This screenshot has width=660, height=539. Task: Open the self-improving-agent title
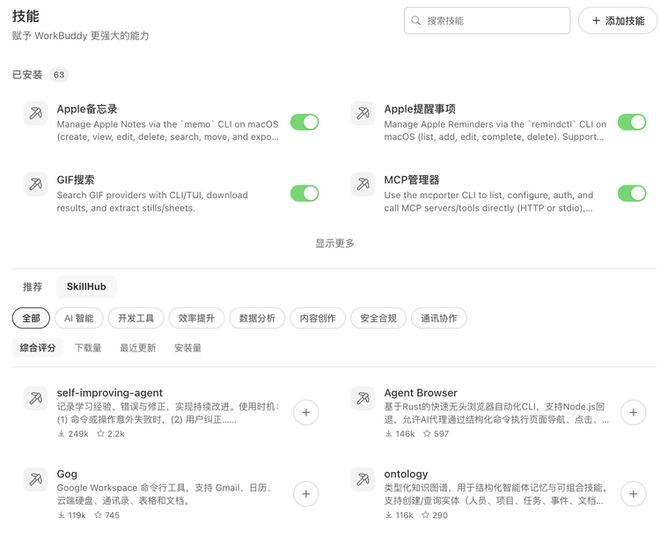[x=109, y=393]
